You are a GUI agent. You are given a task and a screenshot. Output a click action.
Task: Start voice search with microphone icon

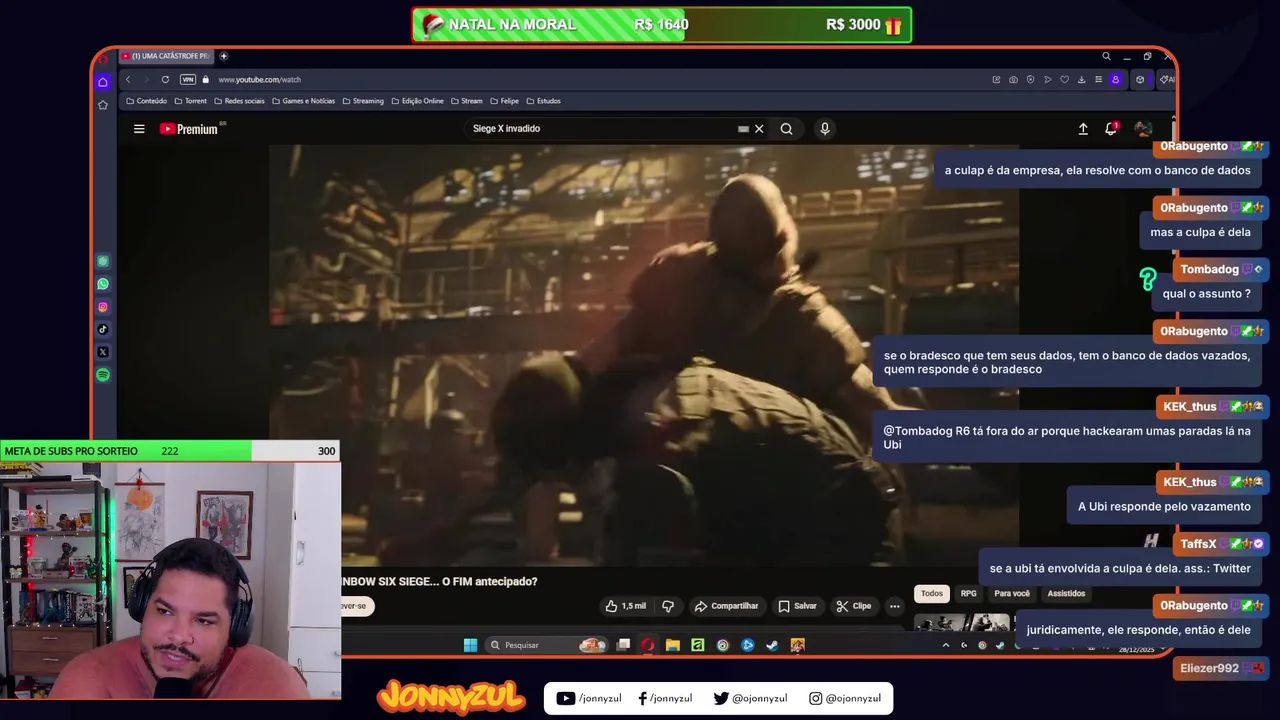coord(825,129)
